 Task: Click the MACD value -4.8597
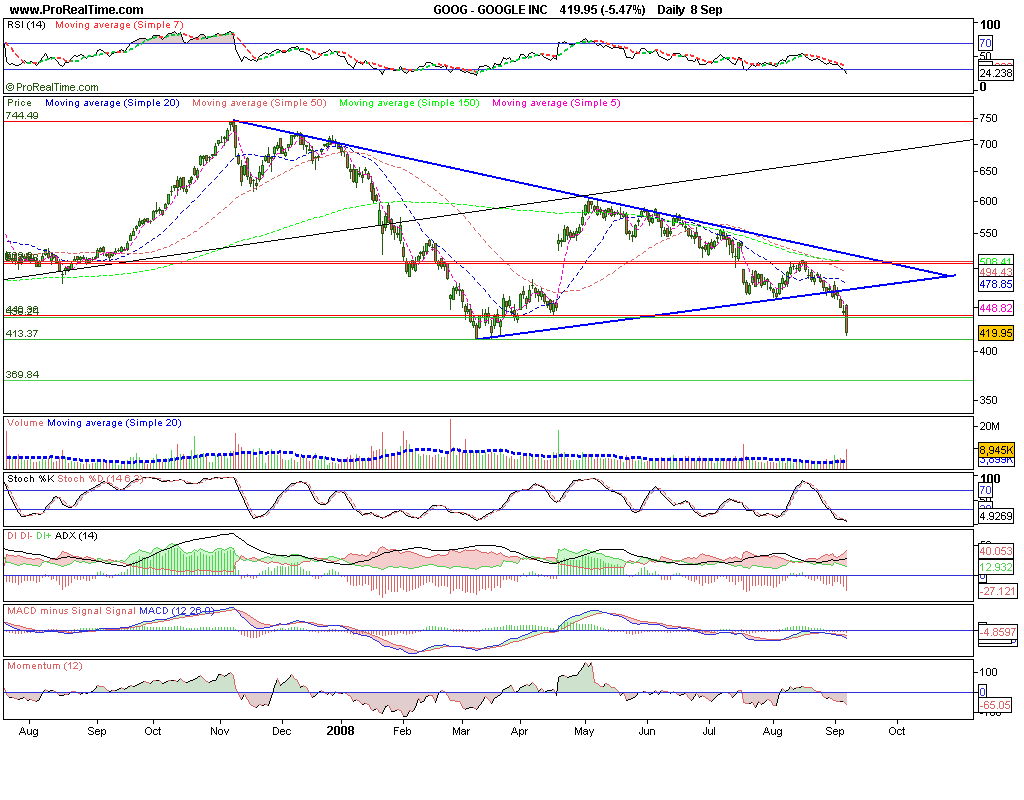[997, 632]
